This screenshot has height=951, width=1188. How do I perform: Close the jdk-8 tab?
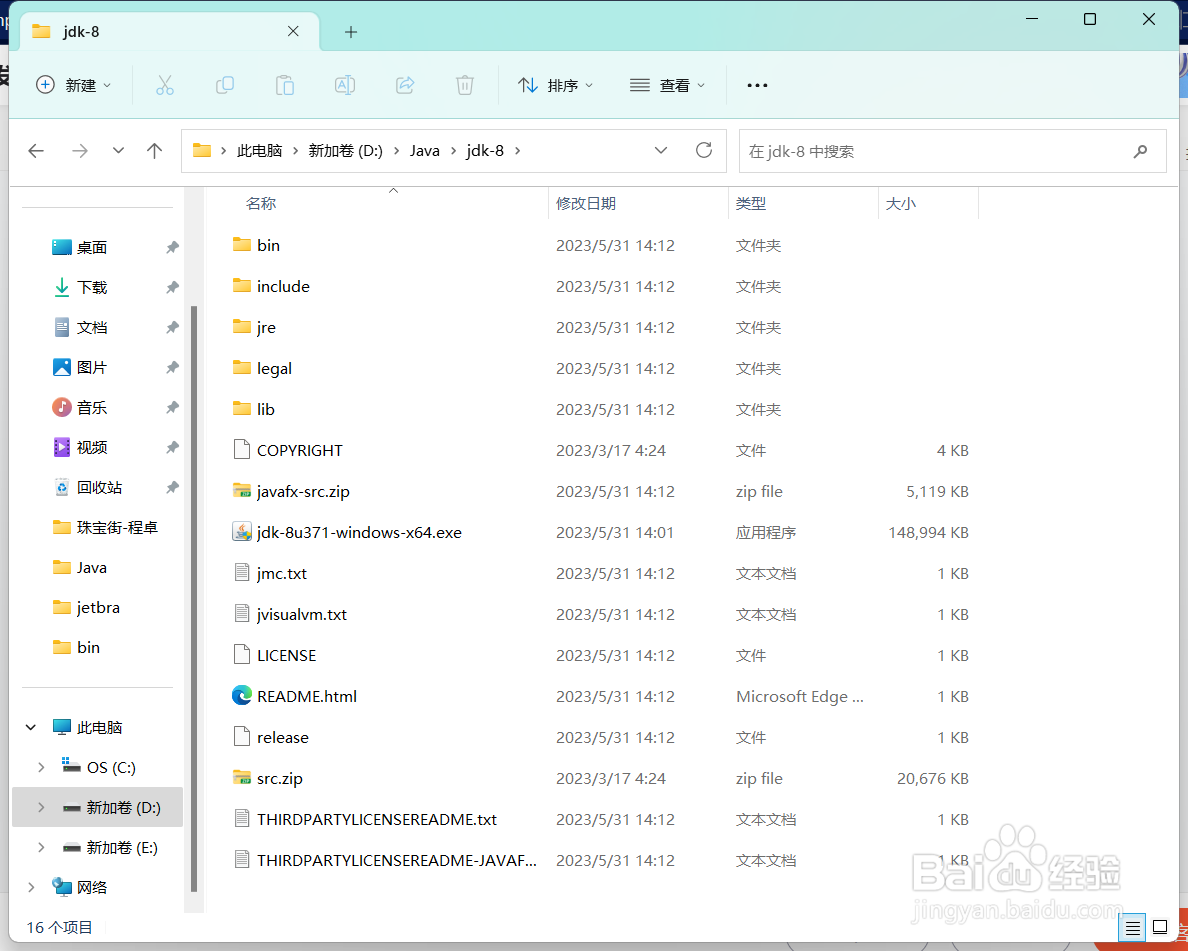293,31
